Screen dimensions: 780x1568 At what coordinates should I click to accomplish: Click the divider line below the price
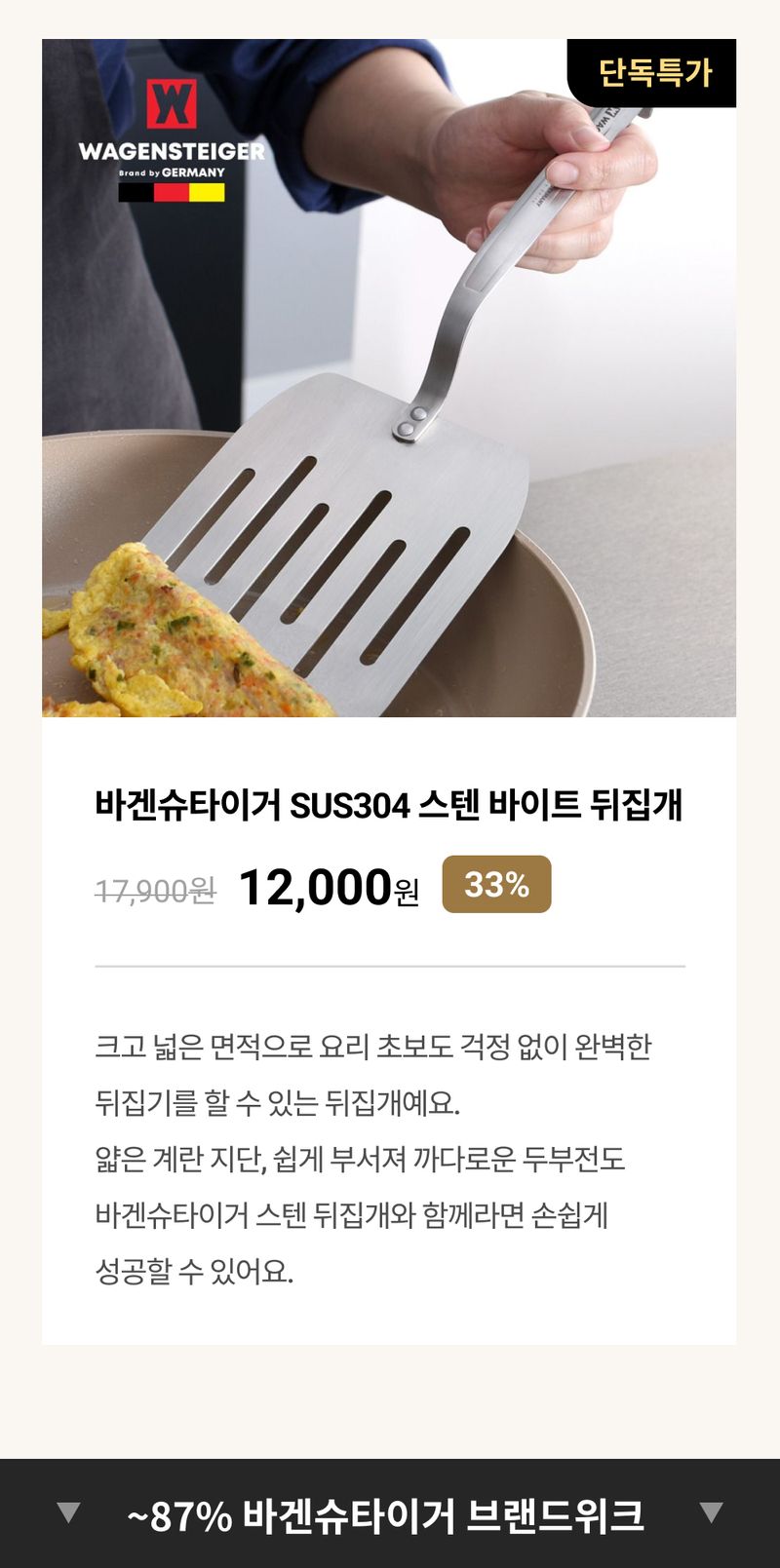pos(390,966)
